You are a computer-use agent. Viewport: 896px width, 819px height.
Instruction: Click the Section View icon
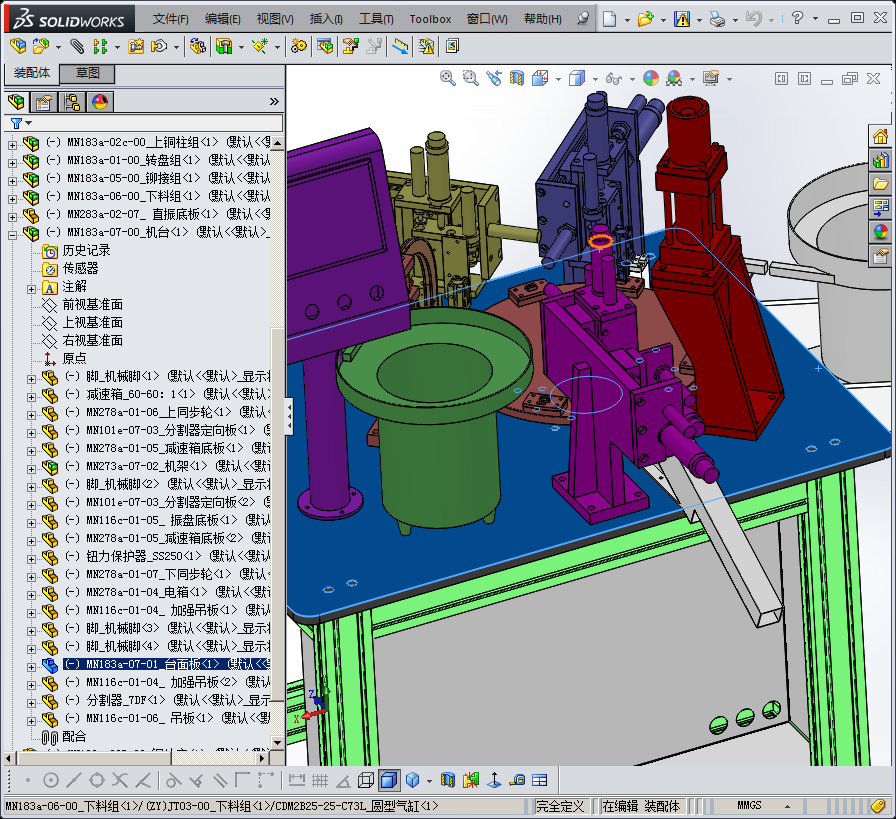click(517, 78)
